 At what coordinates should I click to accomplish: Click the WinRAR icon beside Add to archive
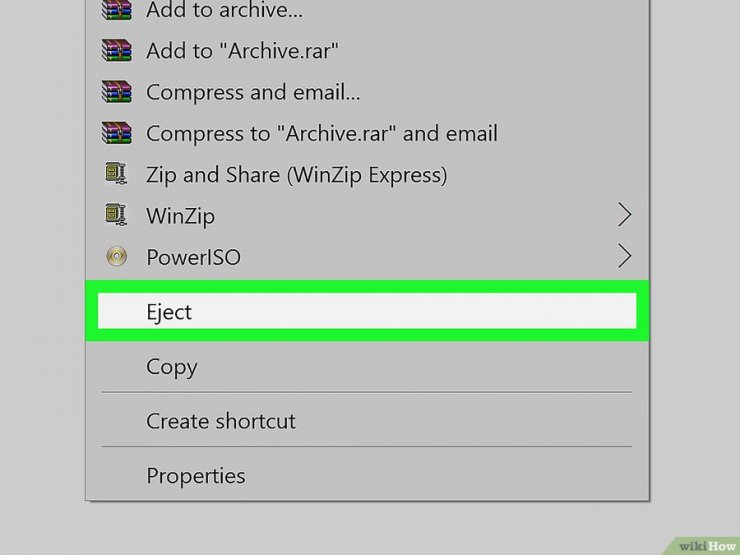(117, 9)
